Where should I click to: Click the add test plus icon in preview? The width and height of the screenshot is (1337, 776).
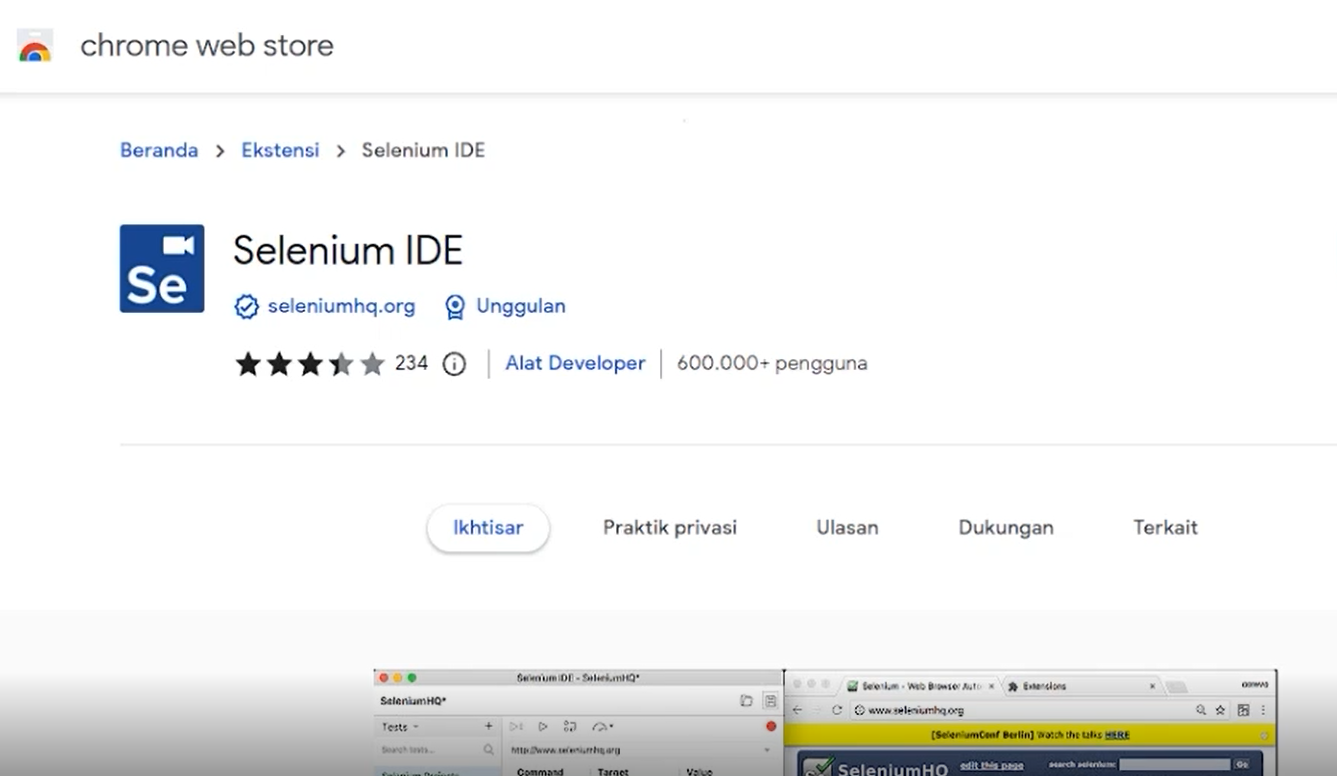pos(489,727)
